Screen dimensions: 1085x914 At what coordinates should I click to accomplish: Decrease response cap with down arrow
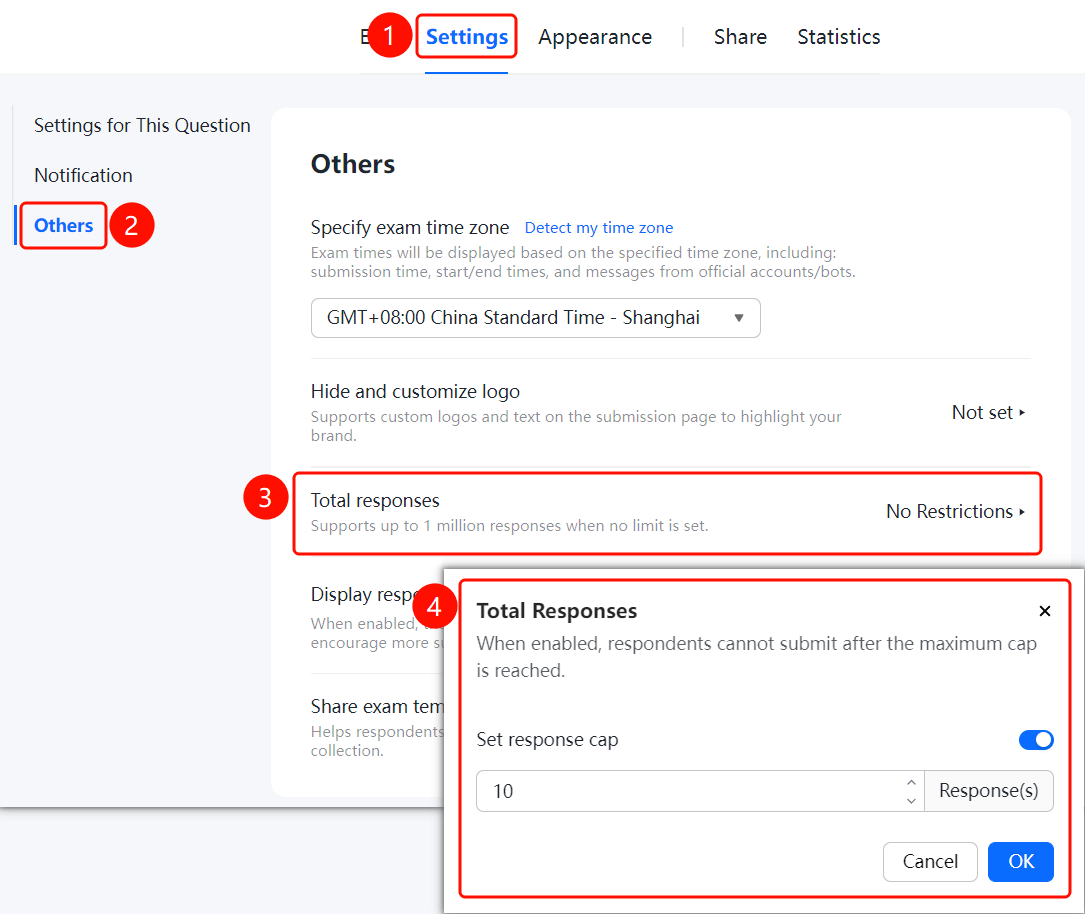[x=911, y=801]
